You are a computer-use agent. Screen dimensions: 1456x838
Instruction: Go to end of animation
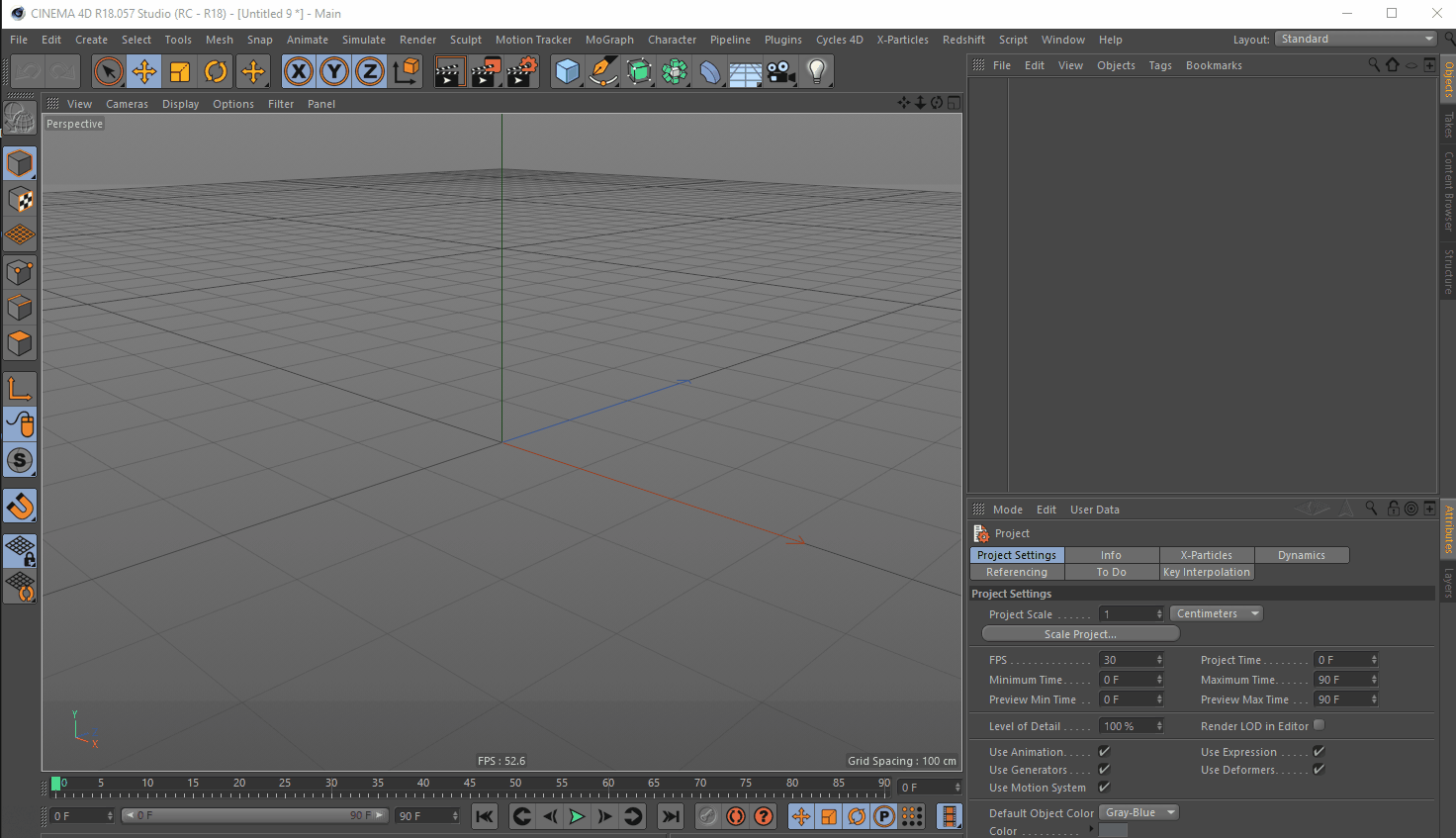point(671,816)
